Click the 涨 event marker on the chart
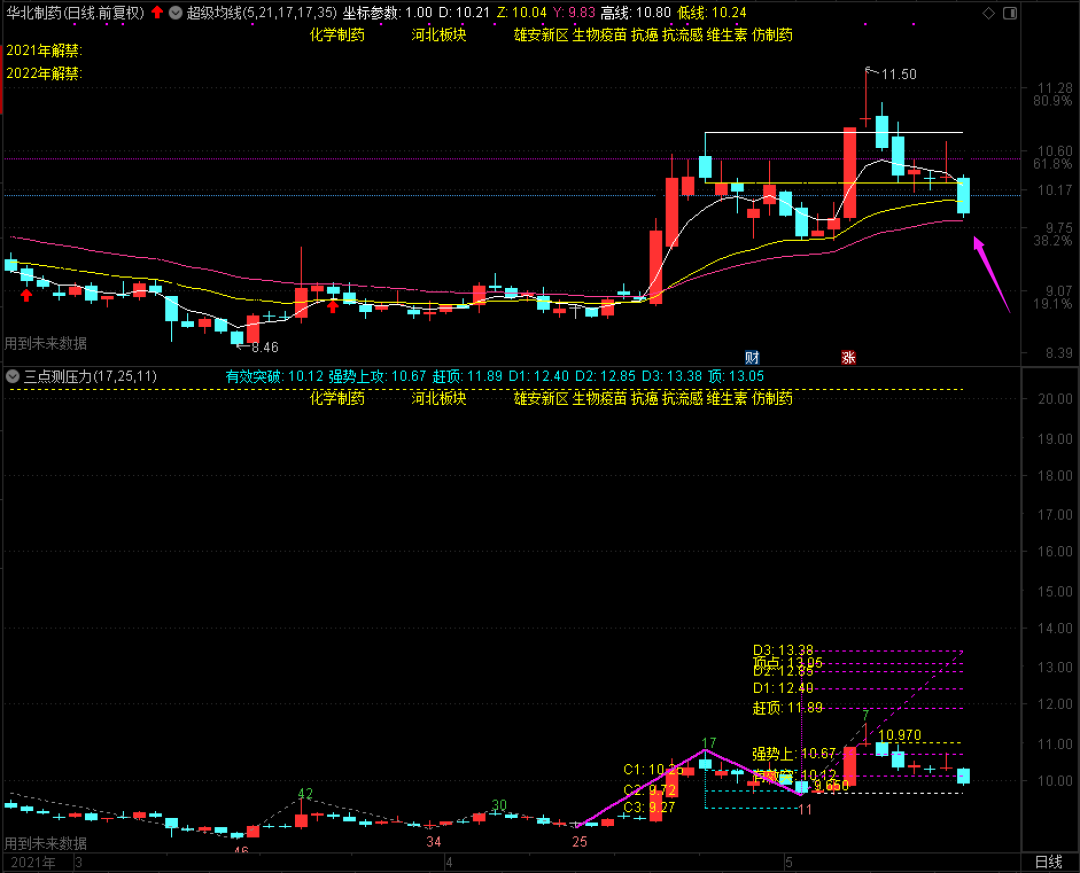 (848, 357)
